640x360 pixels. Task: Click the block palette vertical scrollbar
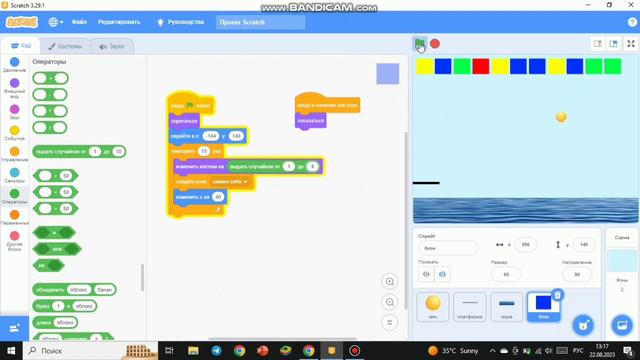click(x=142, y=278)
